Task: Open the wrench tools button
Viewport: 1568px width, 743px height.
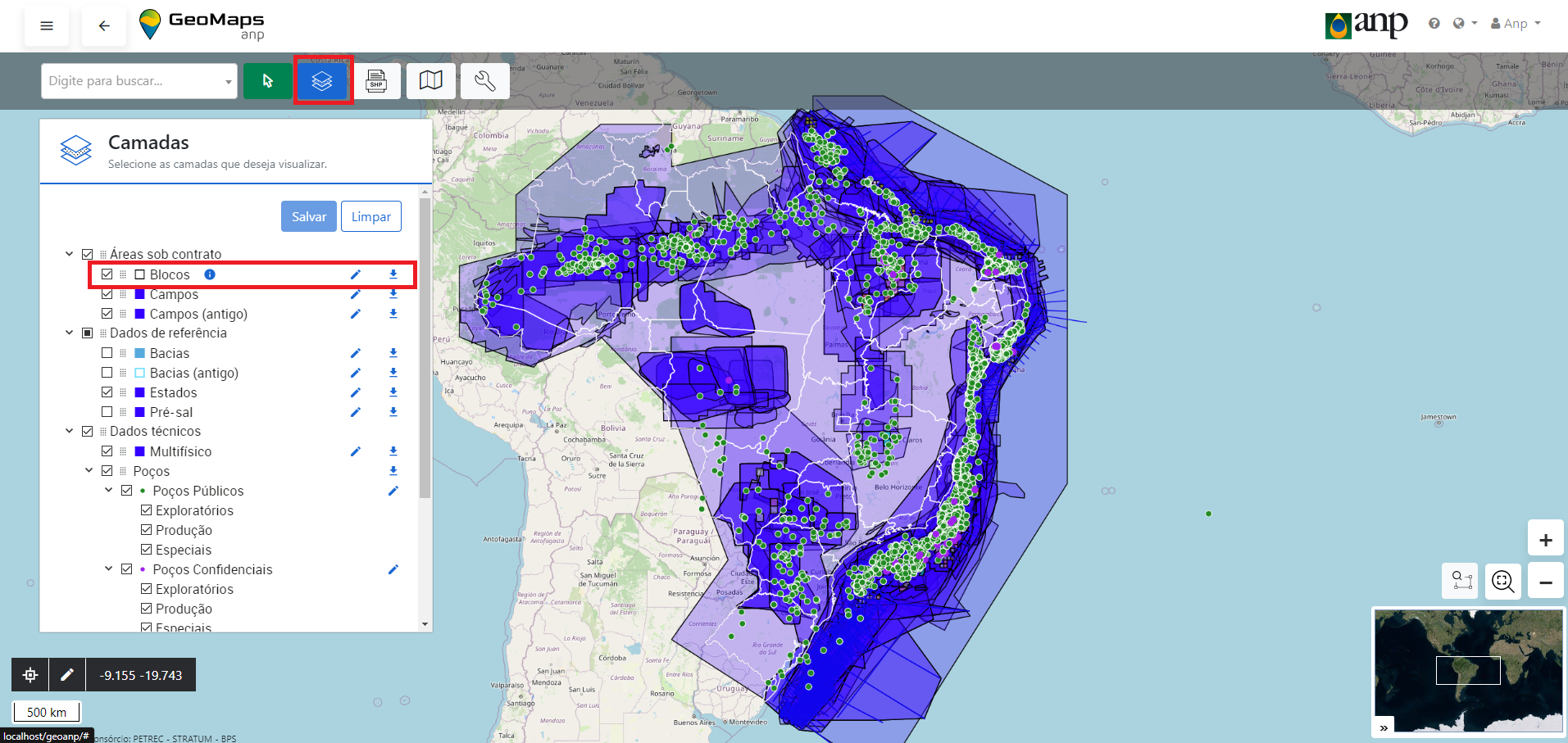Action: coord(484,81)
